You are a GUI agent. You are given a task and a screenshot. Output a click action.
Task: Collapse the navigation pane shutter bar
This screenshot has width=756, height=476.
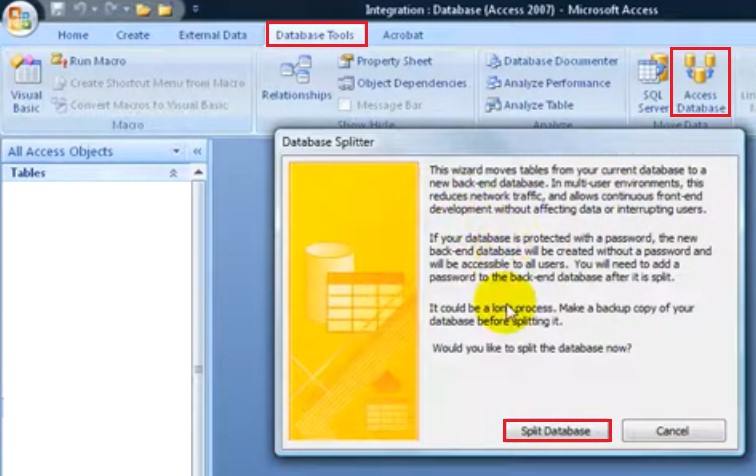click(x=197, y=151)
